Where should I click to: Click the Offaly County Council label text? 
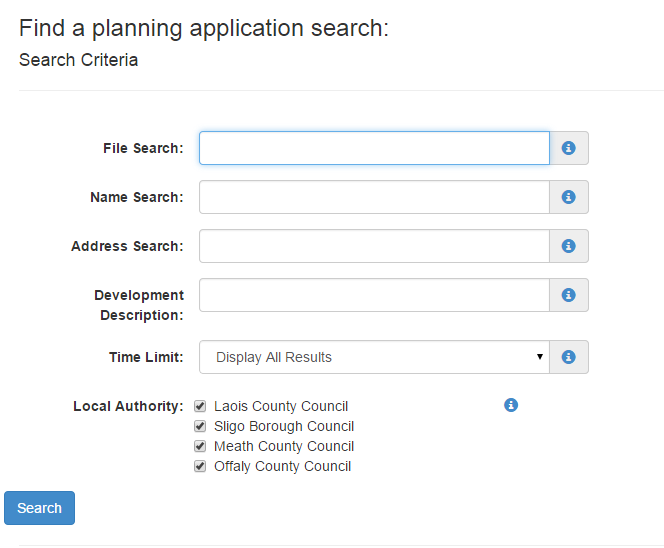pos(282,466)
